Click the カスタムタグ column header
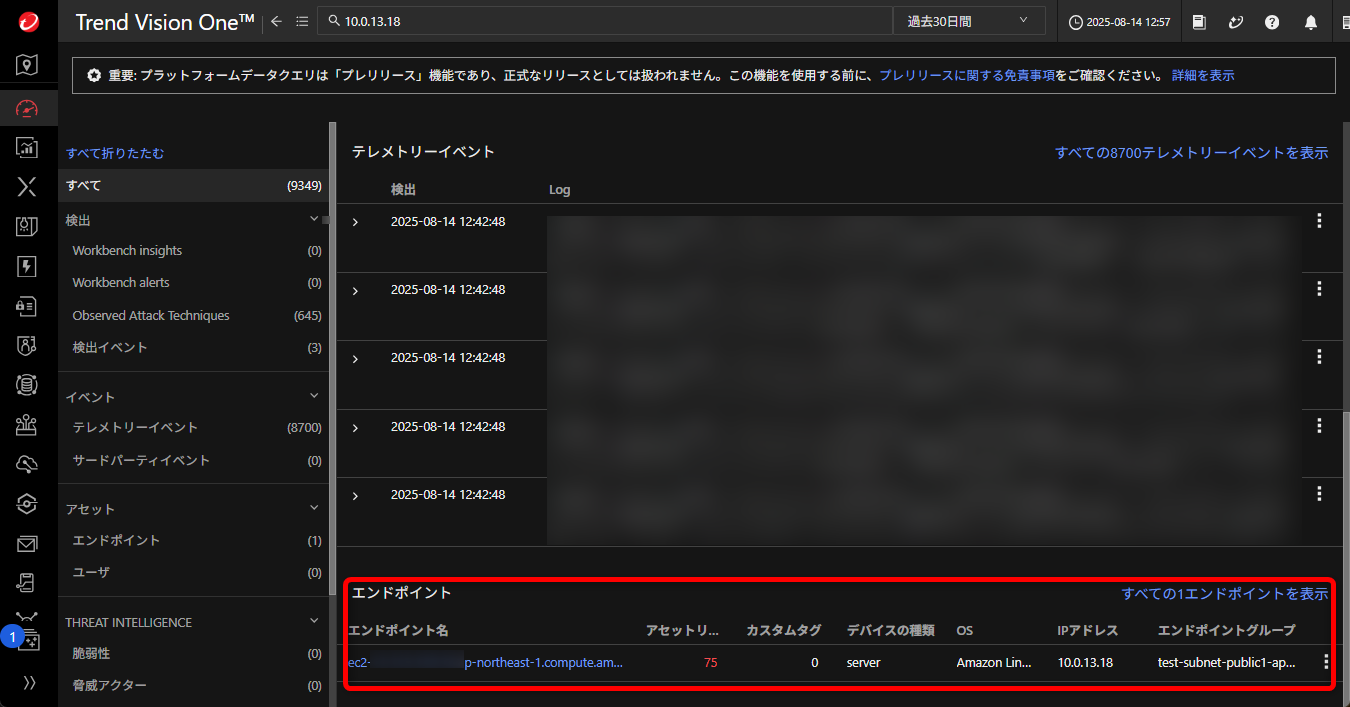 783,630
